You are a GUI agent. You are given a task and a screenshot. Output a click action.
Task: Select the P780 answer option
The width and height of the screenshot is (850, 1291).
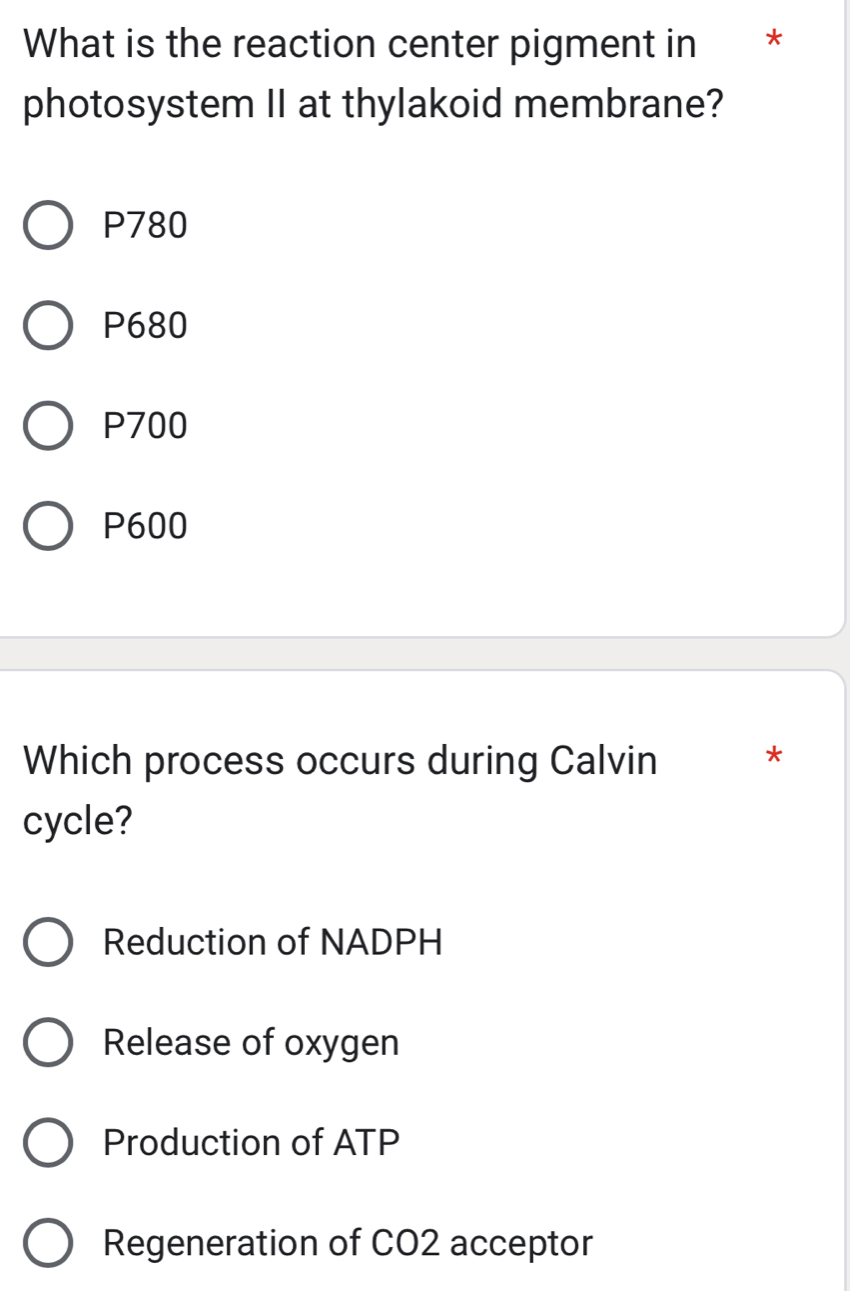pyautogui.click(x=47, y=225)
